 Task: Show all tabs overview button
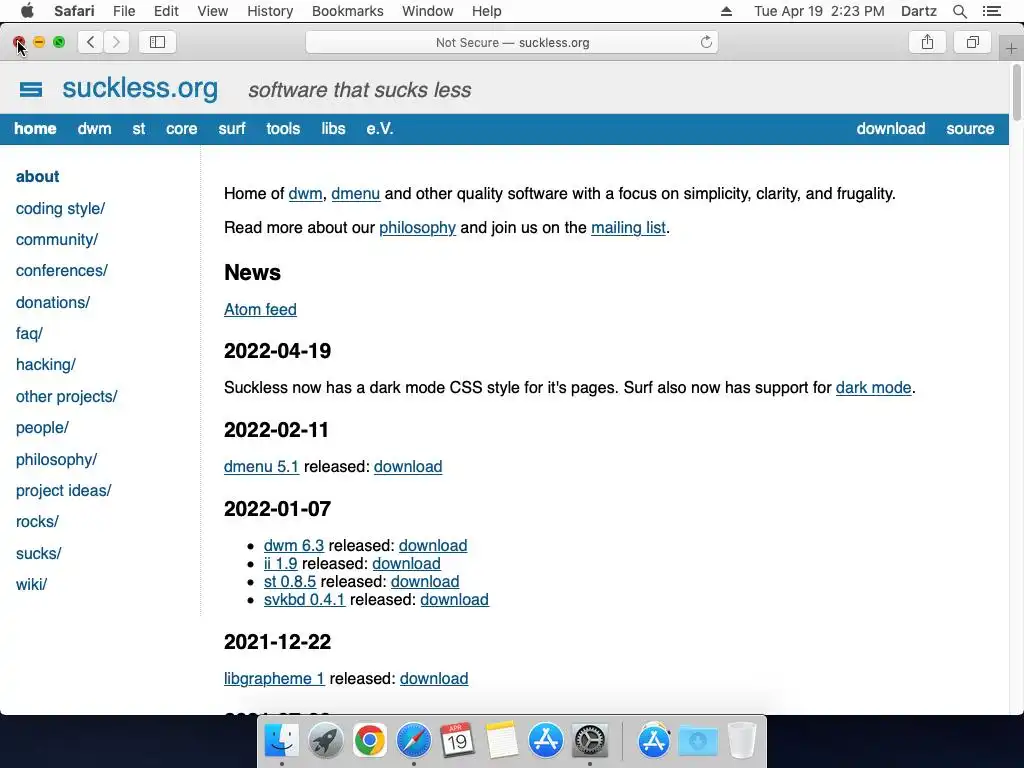(973, 42)
